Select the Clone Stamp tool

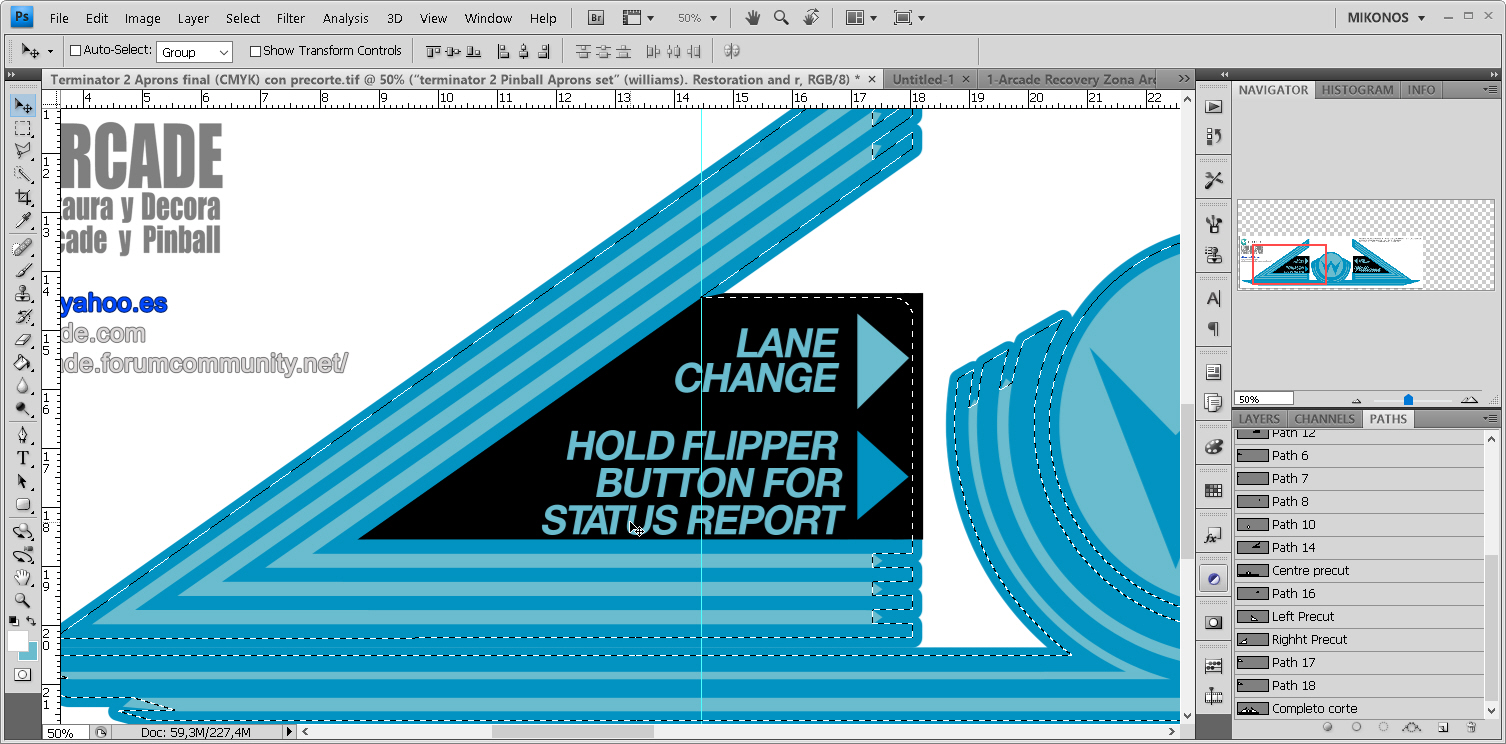[23, 293]
